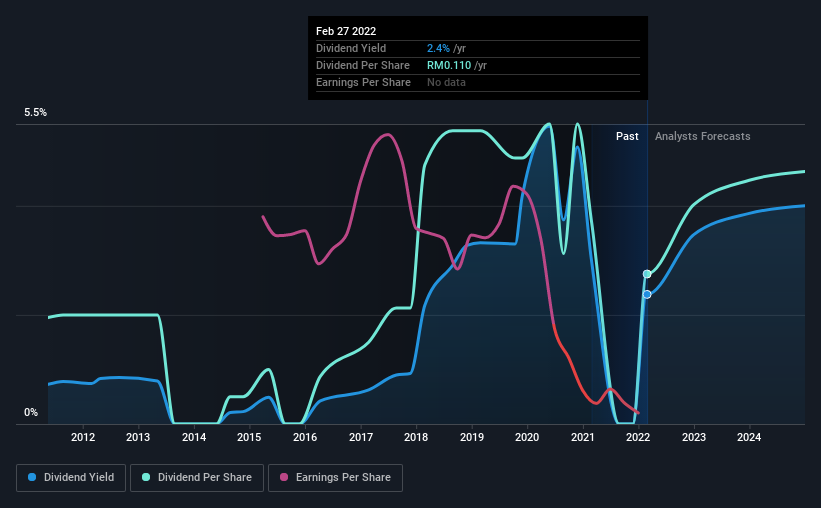
Task: Click the blue data point marker at 2022
Action: click(647, 294)
